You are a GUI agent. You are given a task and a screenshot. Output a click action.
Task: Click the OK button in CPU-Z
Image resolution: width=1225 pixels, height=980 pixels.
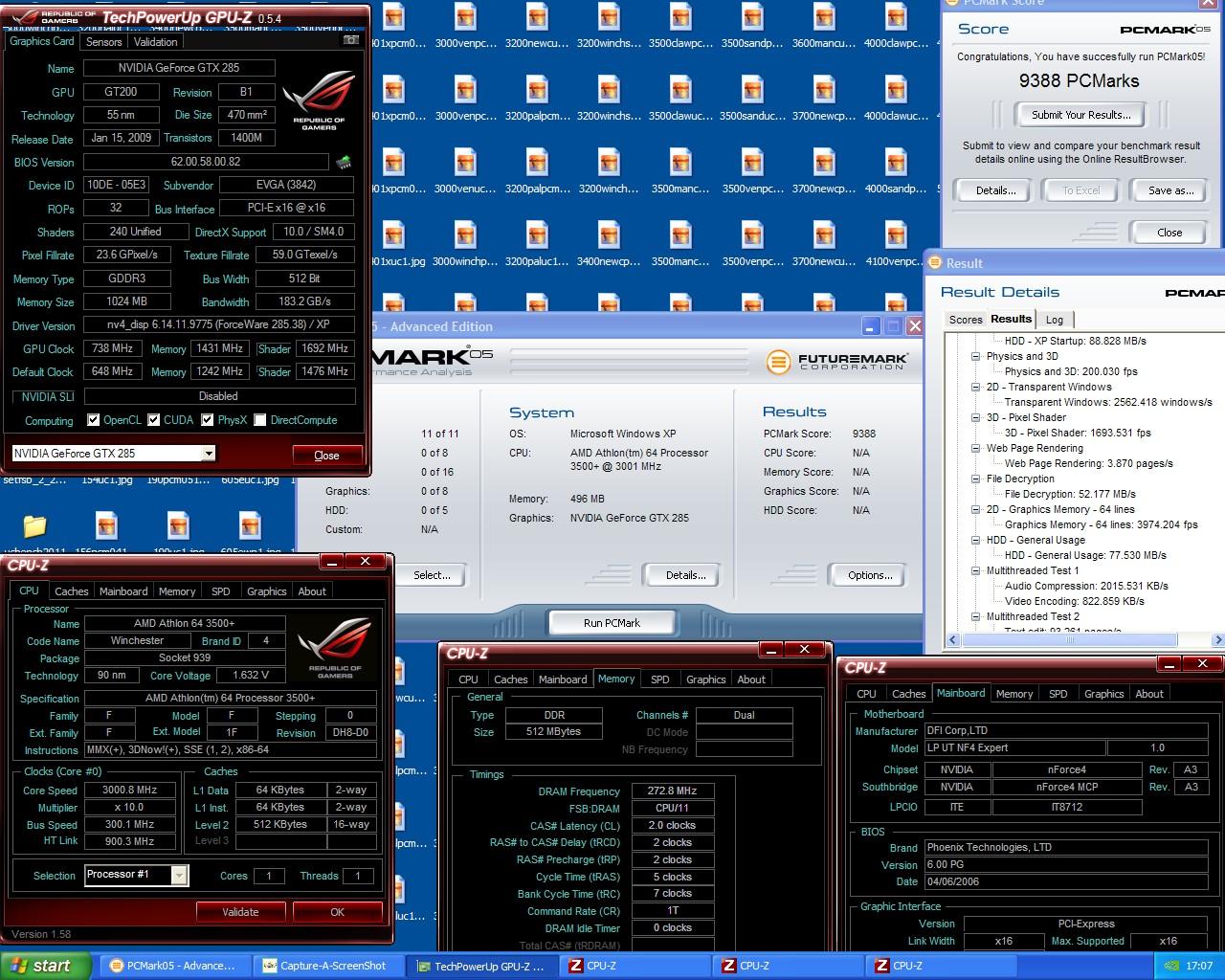337,912
